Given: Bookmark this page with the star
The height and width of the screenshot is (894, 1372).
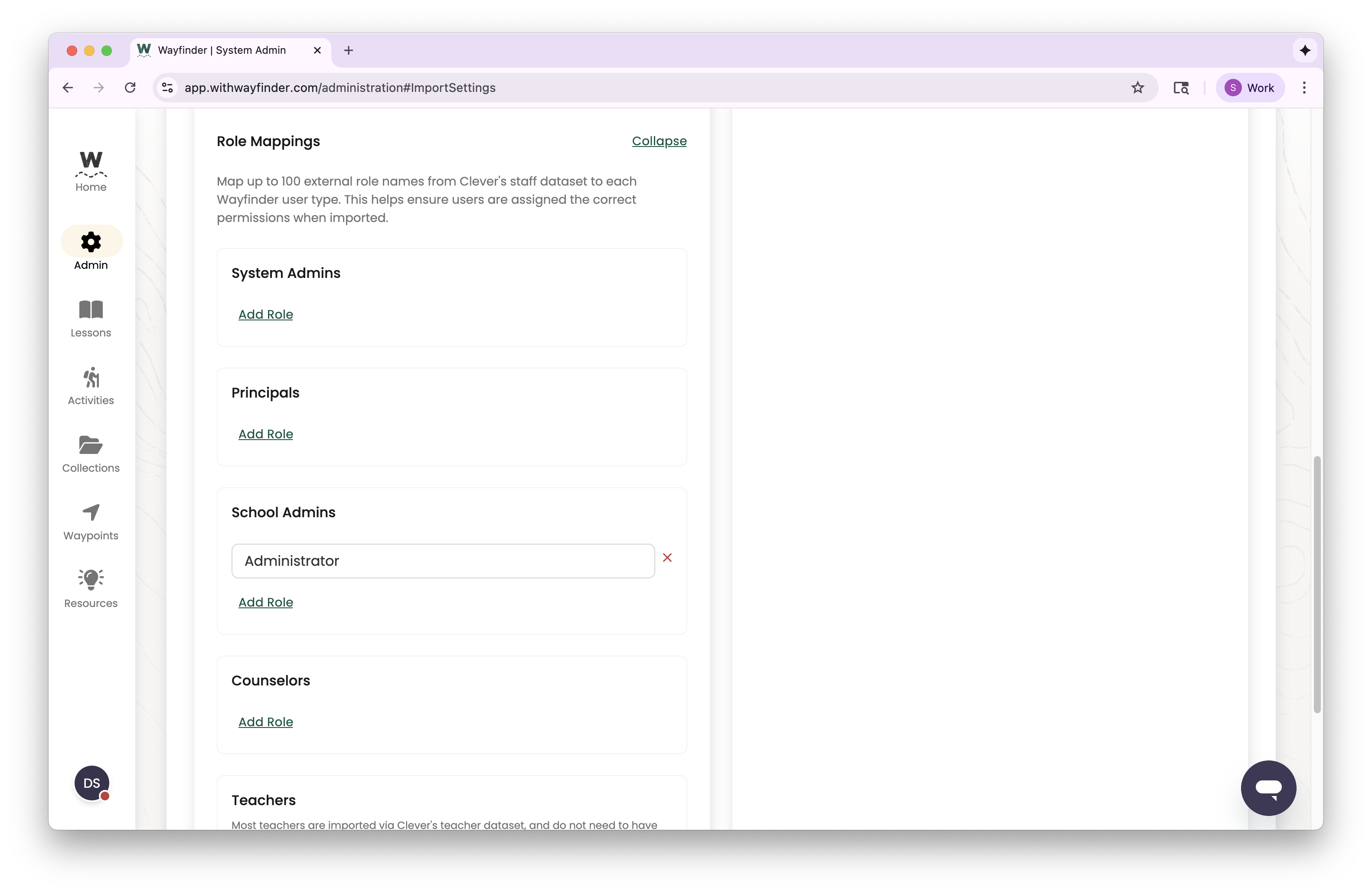Looking at the screenshot, I should (1137, 88).
